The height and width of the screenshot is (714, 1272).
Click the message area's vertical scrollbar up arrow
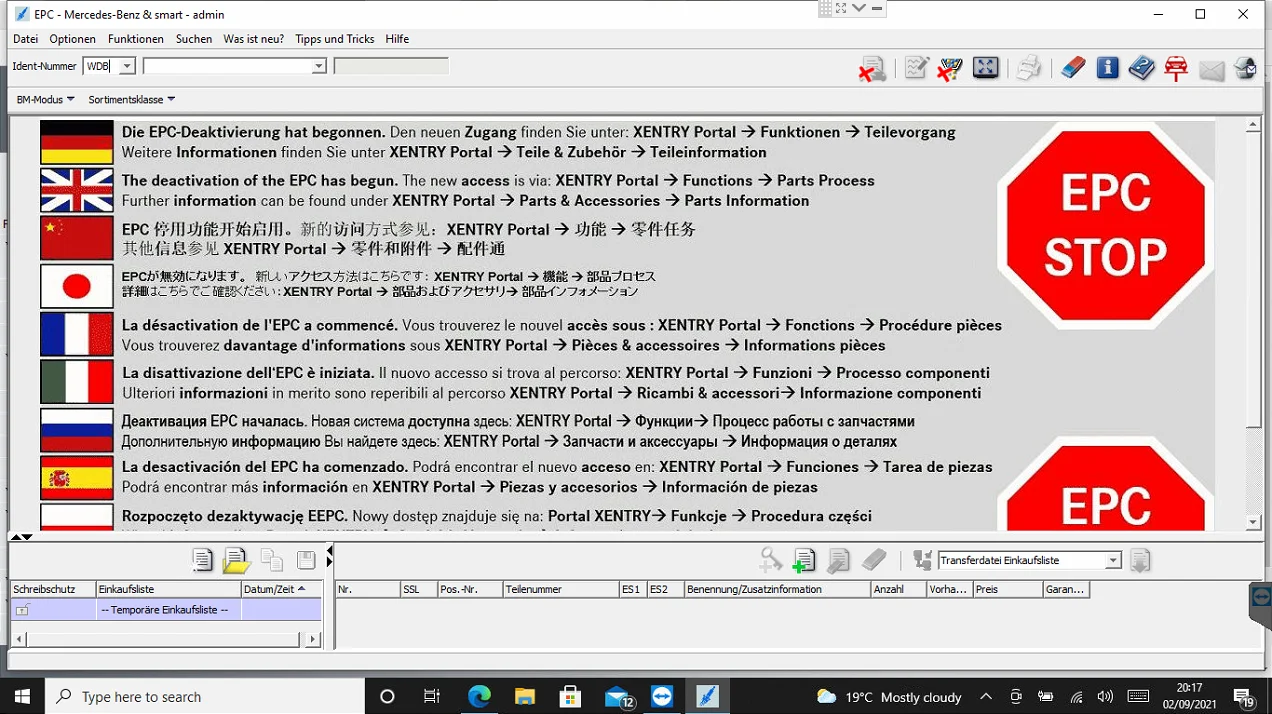[x=1253, y=126]
